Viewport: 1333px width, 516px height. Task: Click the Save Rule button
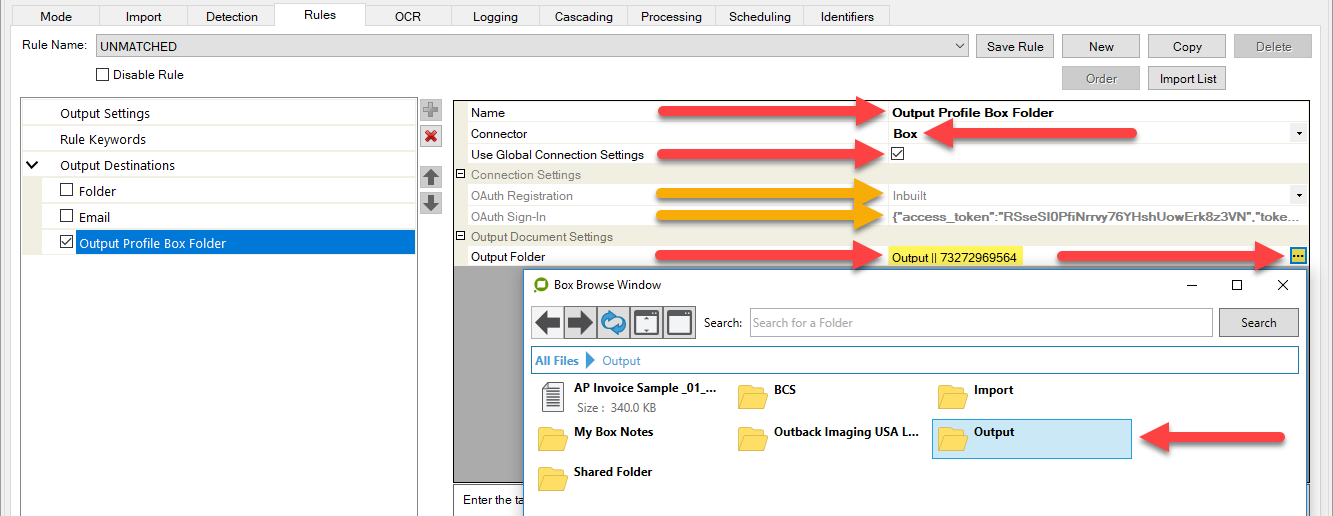point(1015,46)
